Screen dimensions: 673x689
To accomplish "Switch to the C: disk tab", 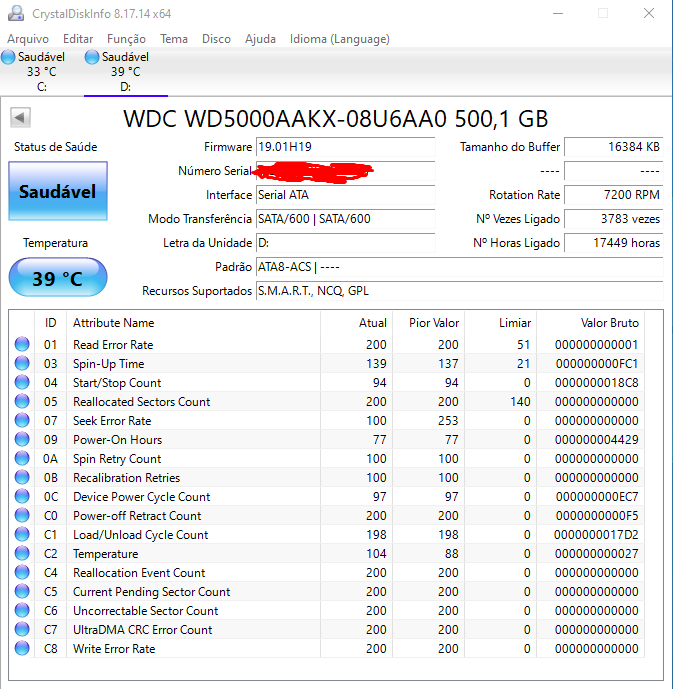I will pos(42,72).
